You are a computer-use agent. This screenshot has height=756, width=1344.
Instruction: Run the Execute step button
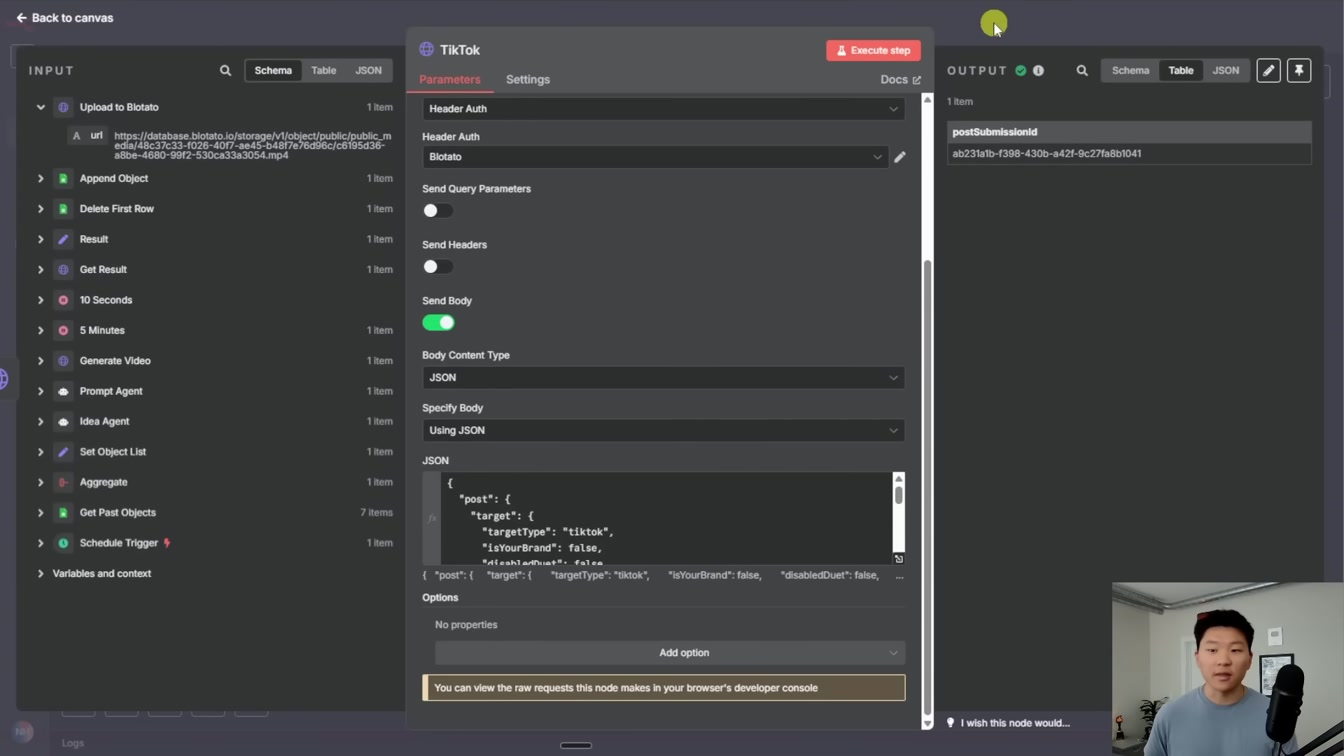tap(873, 50)
